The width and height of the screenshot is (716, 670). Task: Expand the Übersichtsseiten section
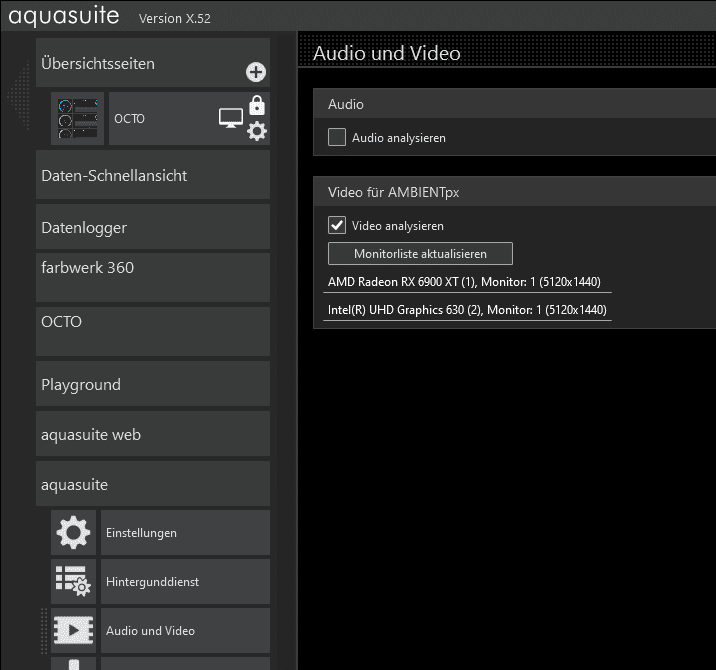click(153, 63)
